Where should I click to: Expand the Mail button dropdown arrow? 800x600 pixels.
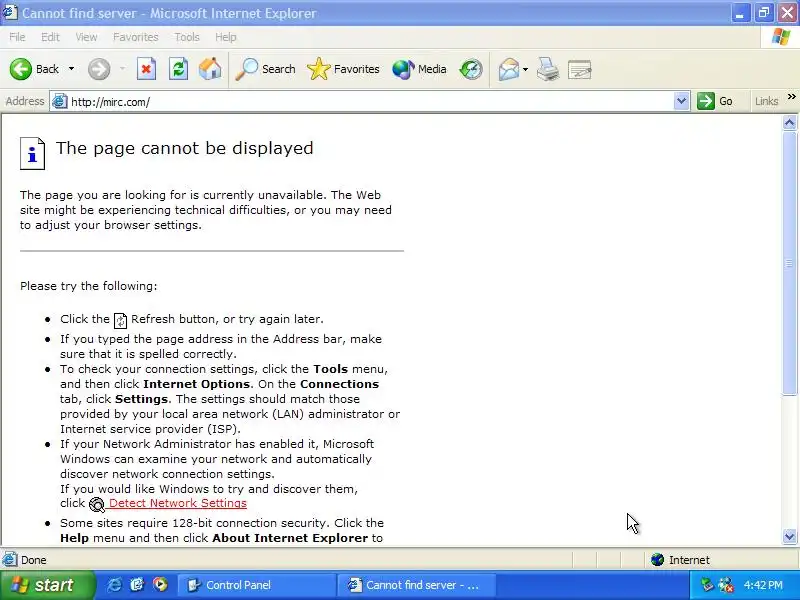pyautogui.click(x=526, y=69)
